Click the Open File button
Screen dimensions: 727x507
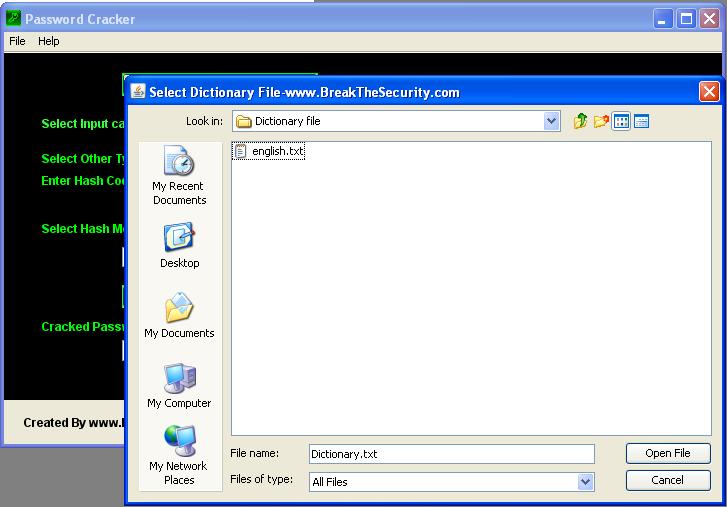(668, 453)
